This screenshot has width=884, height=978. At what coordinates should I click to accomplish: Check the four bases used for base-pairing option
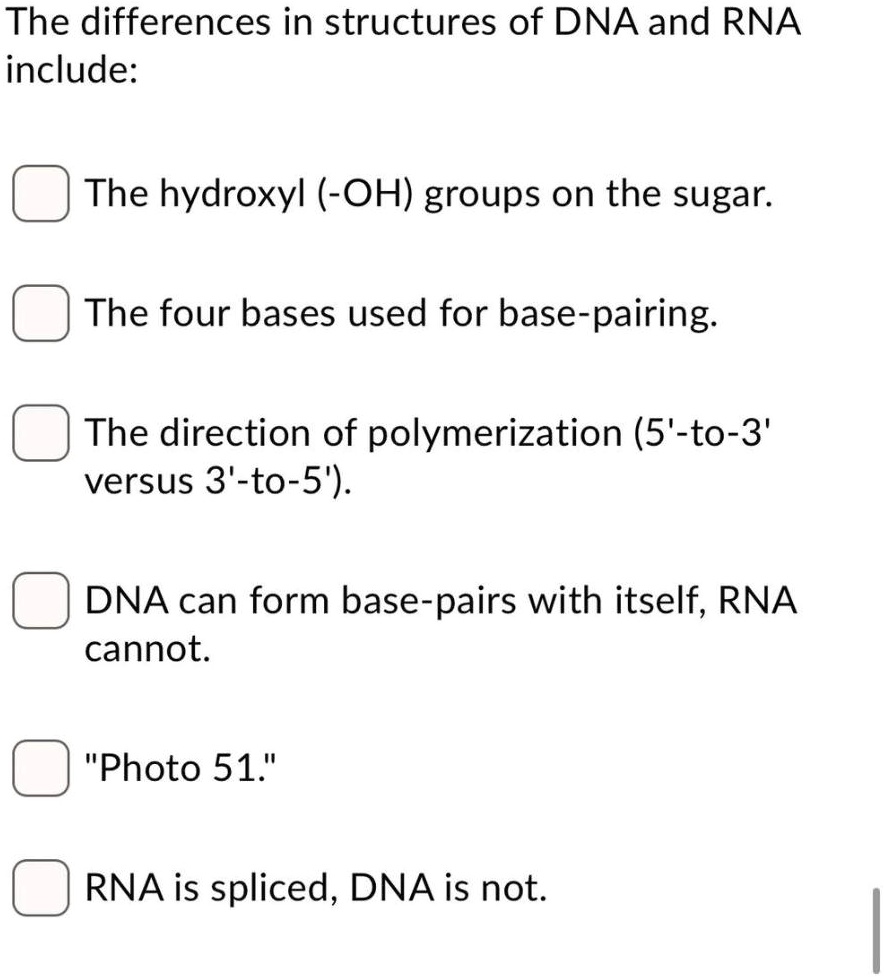pos(40,315)
